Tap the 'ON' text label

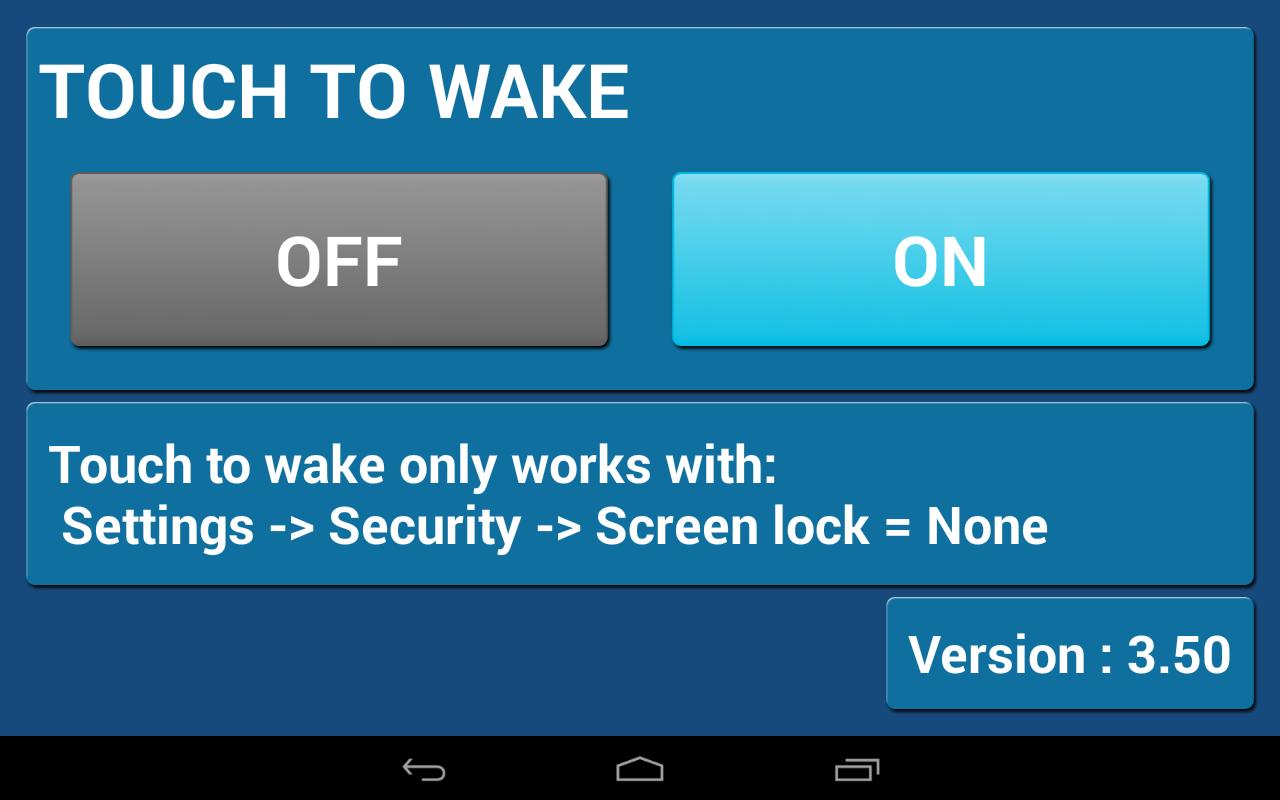pos(940,262)
